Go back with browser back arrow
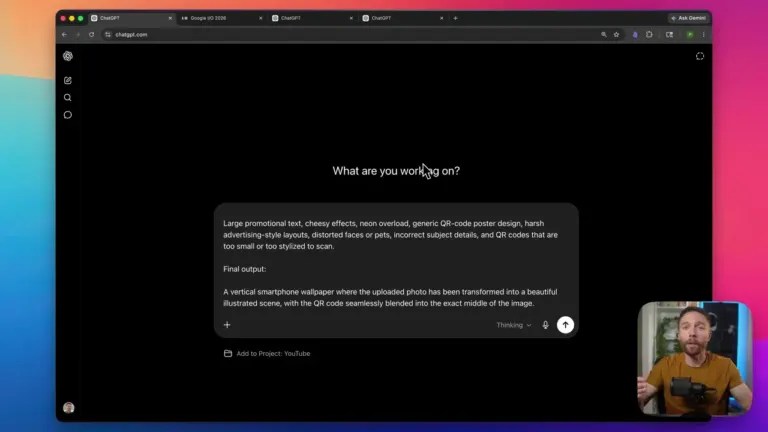The image size is (768, 432). pos(64,35)
